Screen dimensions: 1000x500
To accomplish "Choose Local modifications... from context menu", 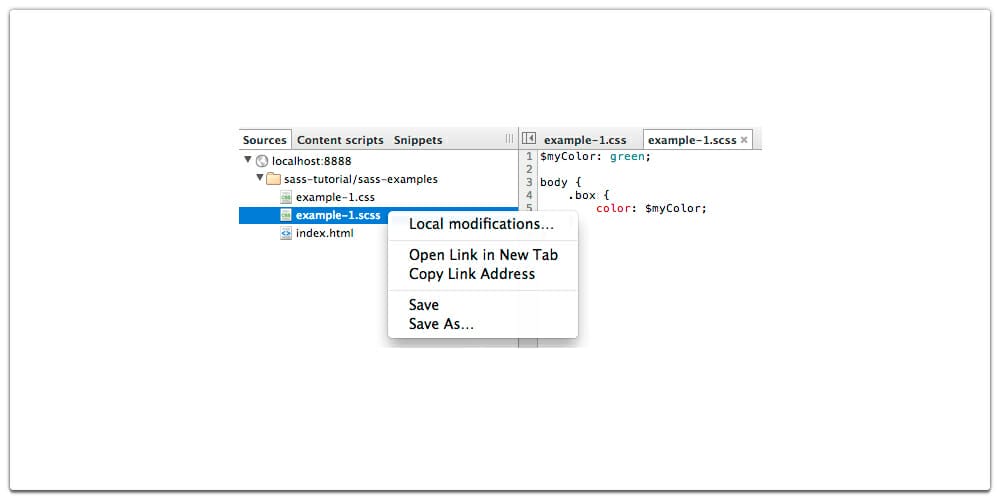I will click(x=482, y=224).
